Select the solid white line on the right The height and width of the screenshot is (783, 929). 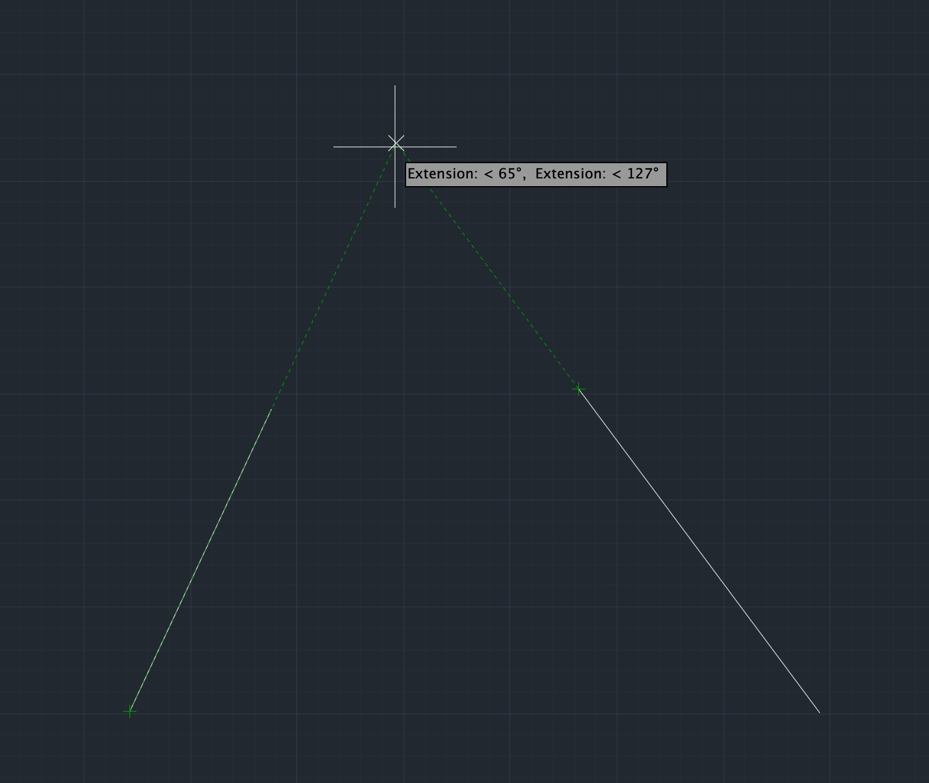699,551
